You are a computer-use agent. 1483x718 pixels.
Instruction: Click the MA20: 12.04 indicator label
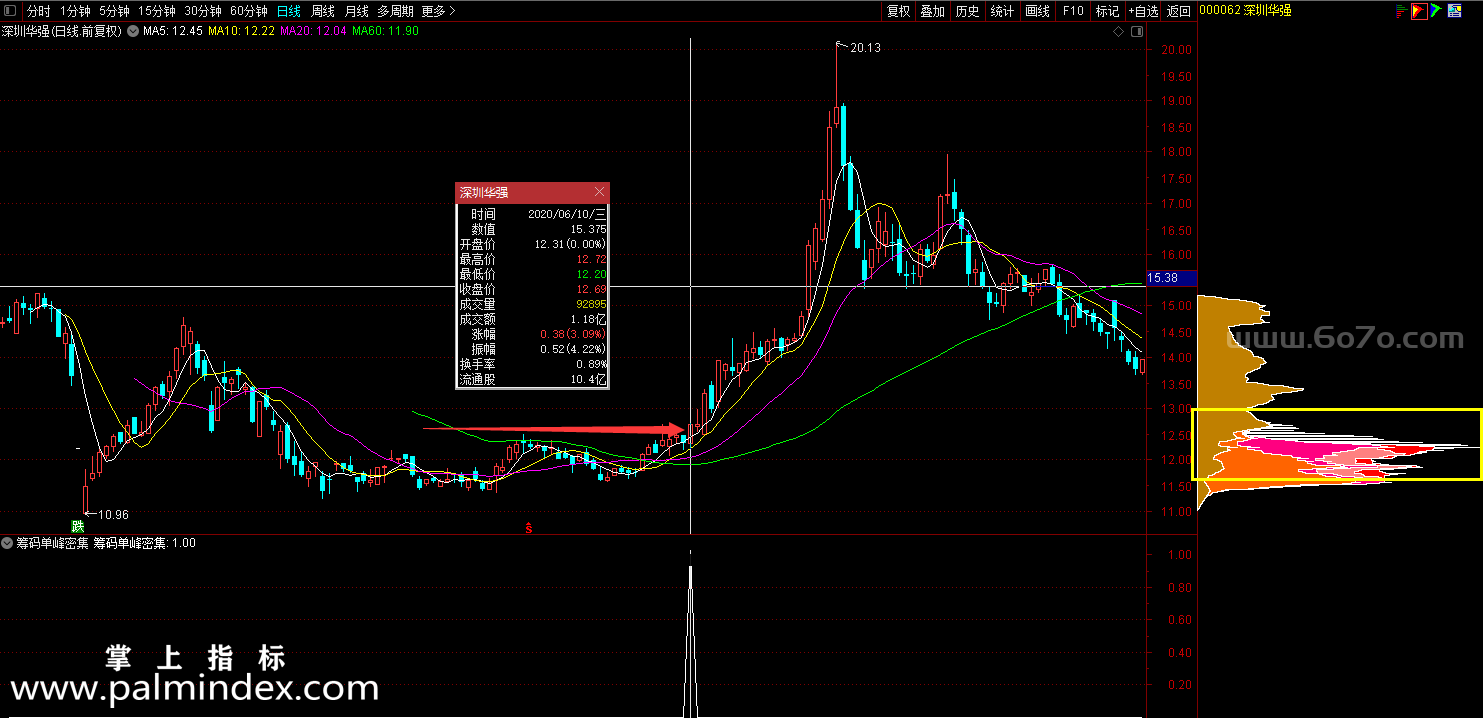point(313,31)
